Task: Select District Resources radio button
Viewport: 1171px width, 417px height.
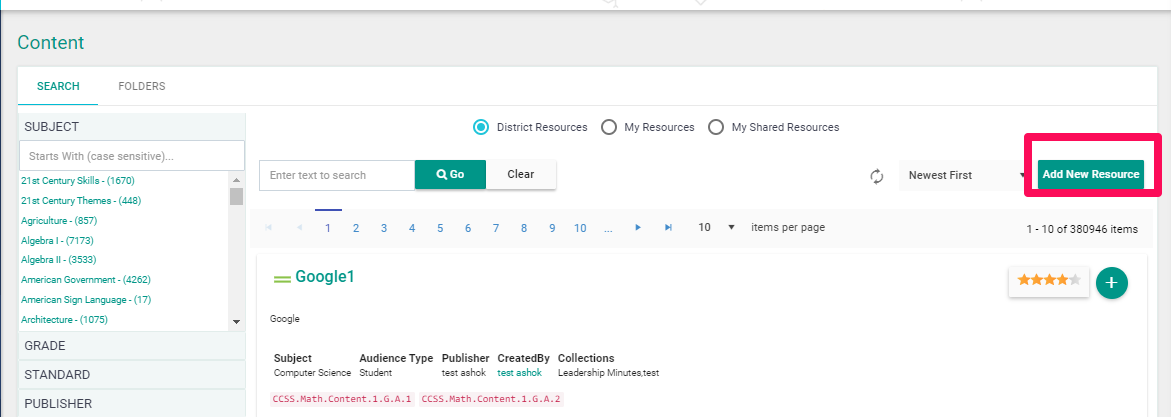Action: point(481,127)
